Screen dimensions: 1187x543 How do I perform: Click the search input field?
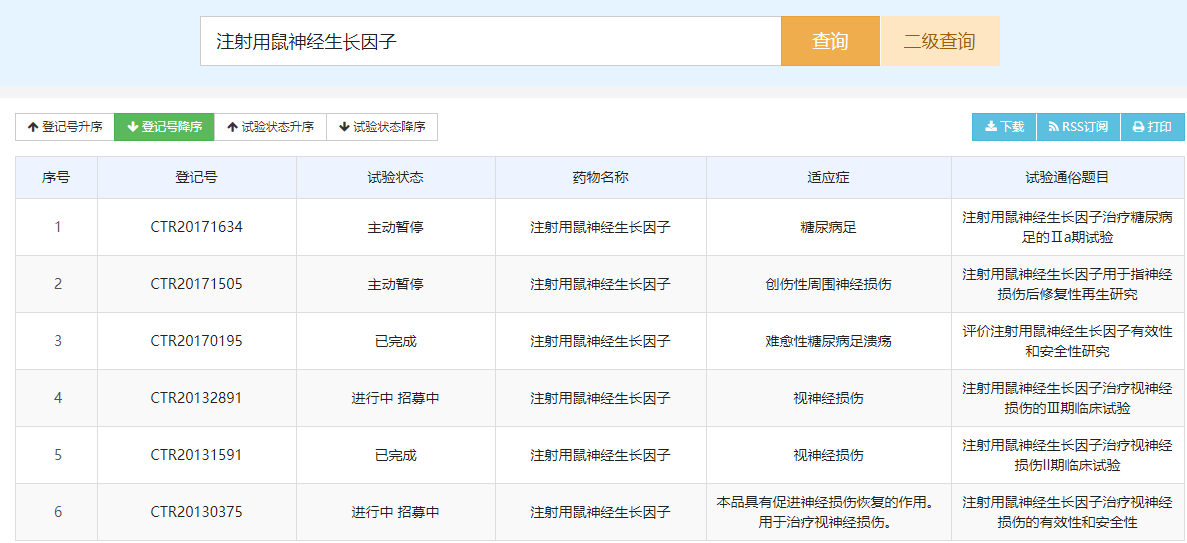pyautogui.click(x=491, y=41)
